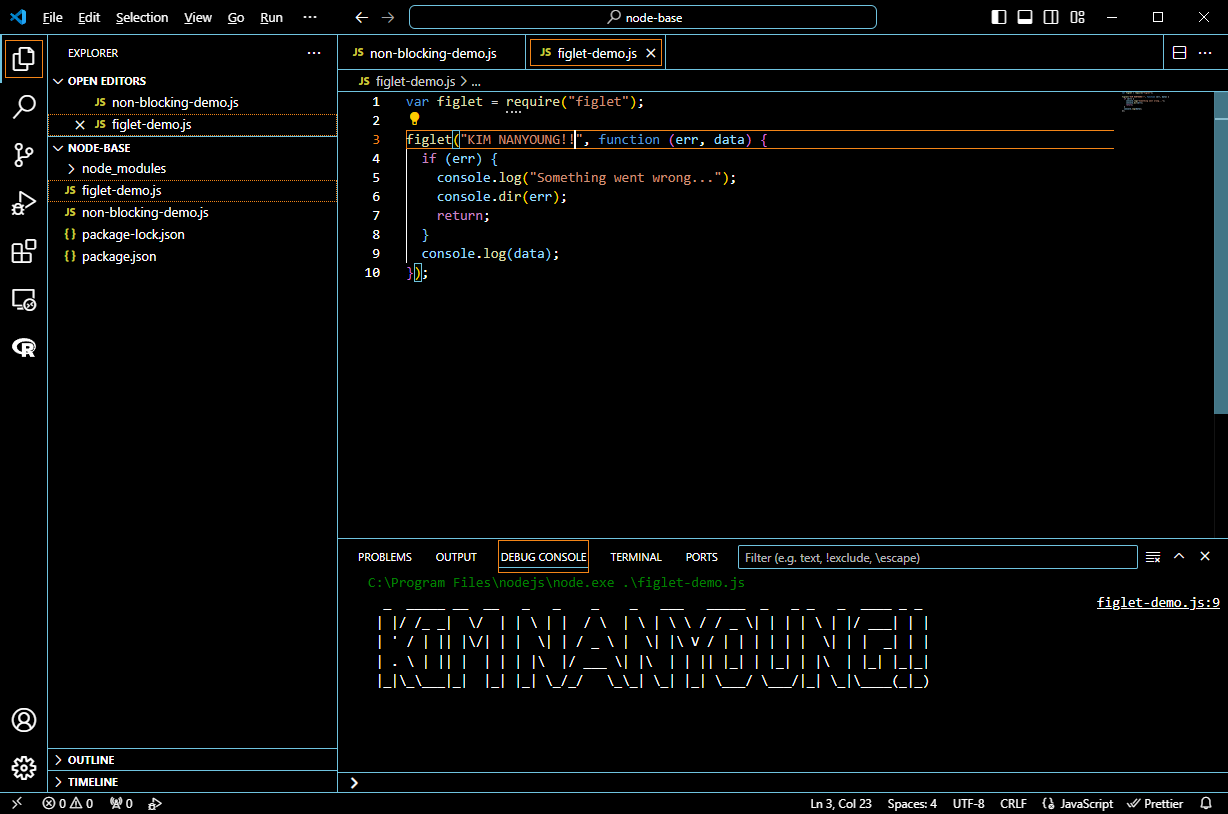The width and height of the screenshot is (1228, 814).
Task: Open Explorer Views and More Actions menu
Action: tap(314, 53)
